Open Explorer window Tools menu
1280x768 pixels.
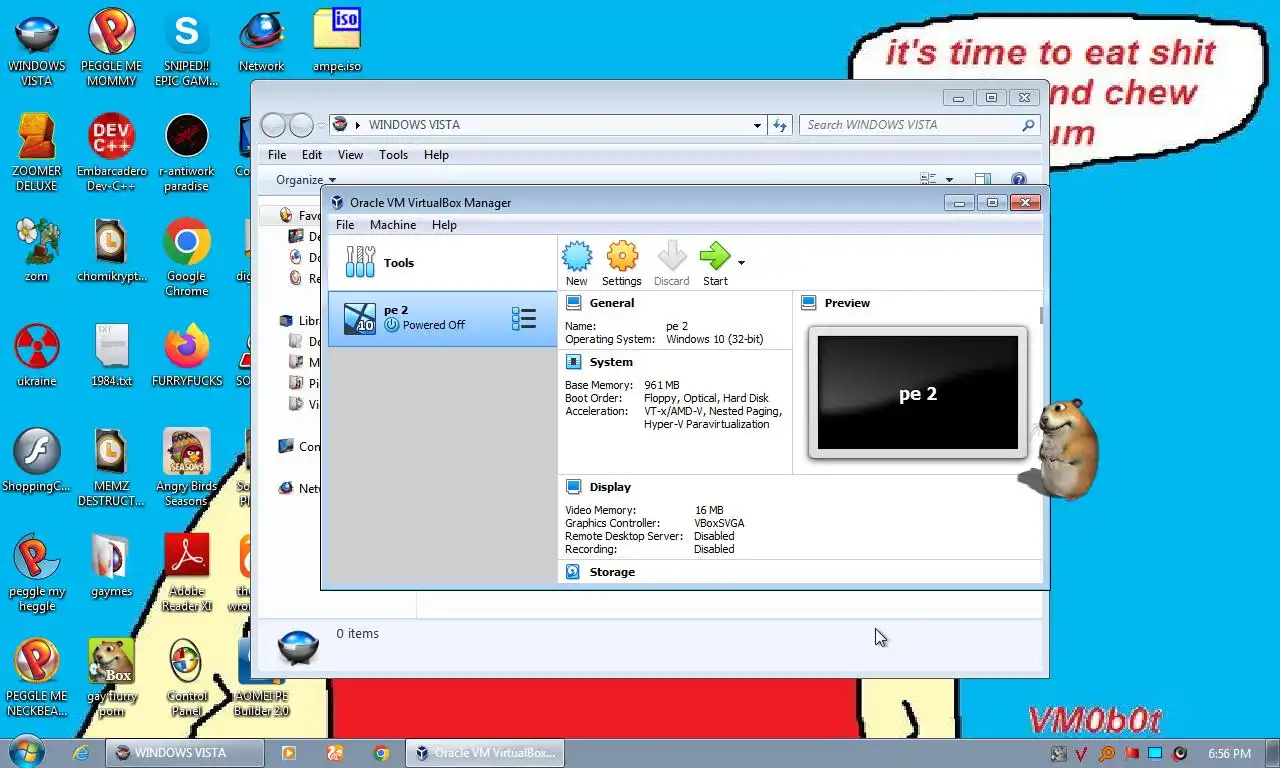(x=393, y=155)
